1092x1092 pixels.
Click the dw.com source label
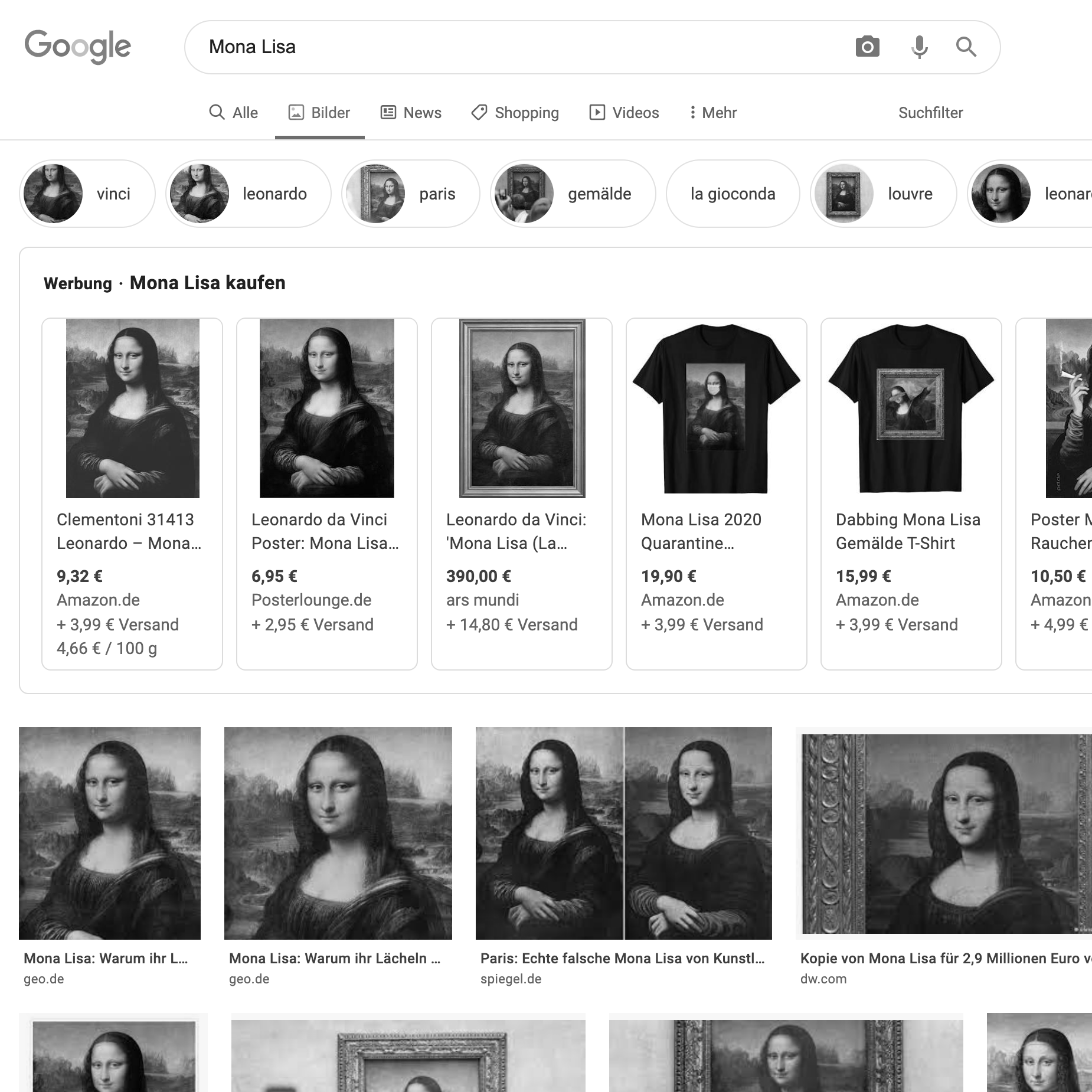[823, 979]
